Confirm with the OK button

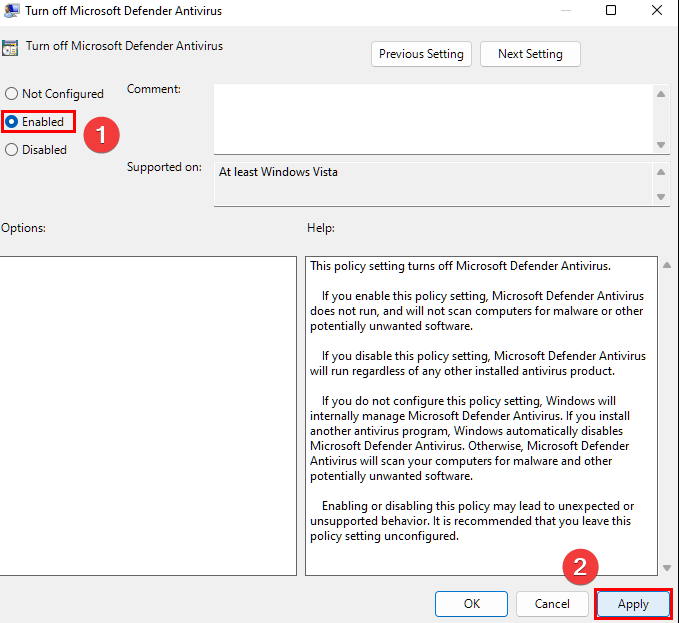point(471,604)
